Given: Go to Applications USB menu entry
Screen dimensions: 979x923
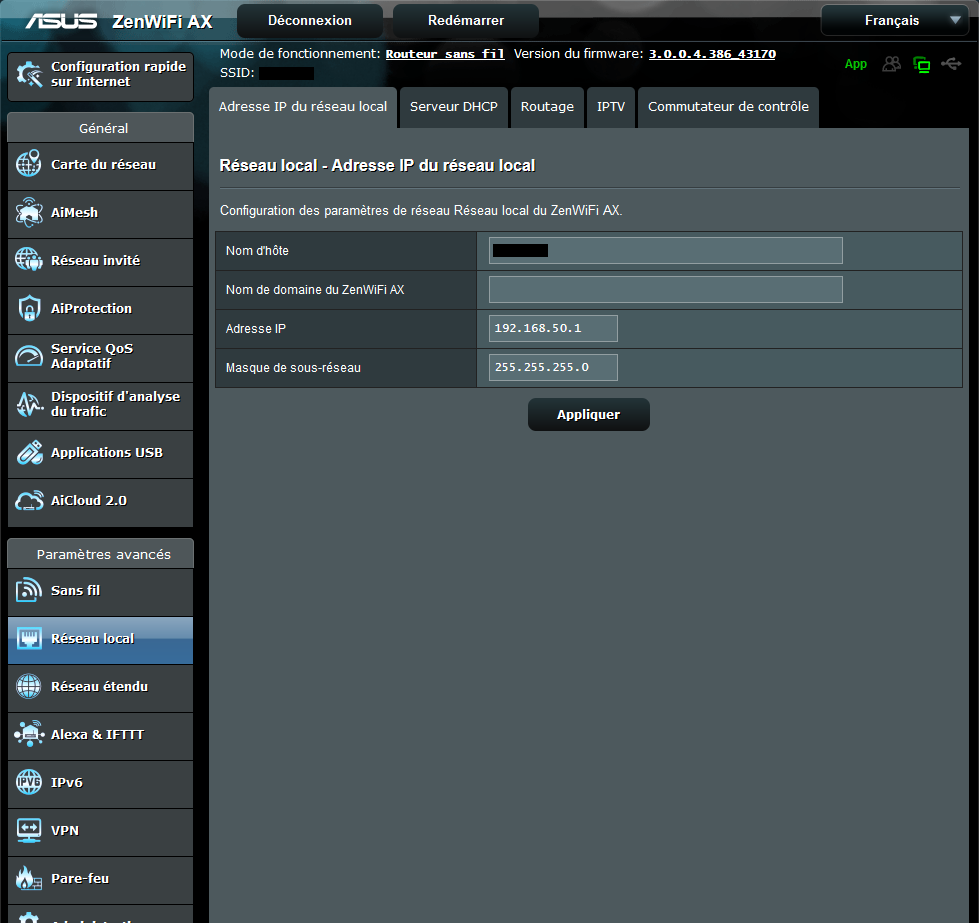Looking at the screenshot, I should click(101, 455).
